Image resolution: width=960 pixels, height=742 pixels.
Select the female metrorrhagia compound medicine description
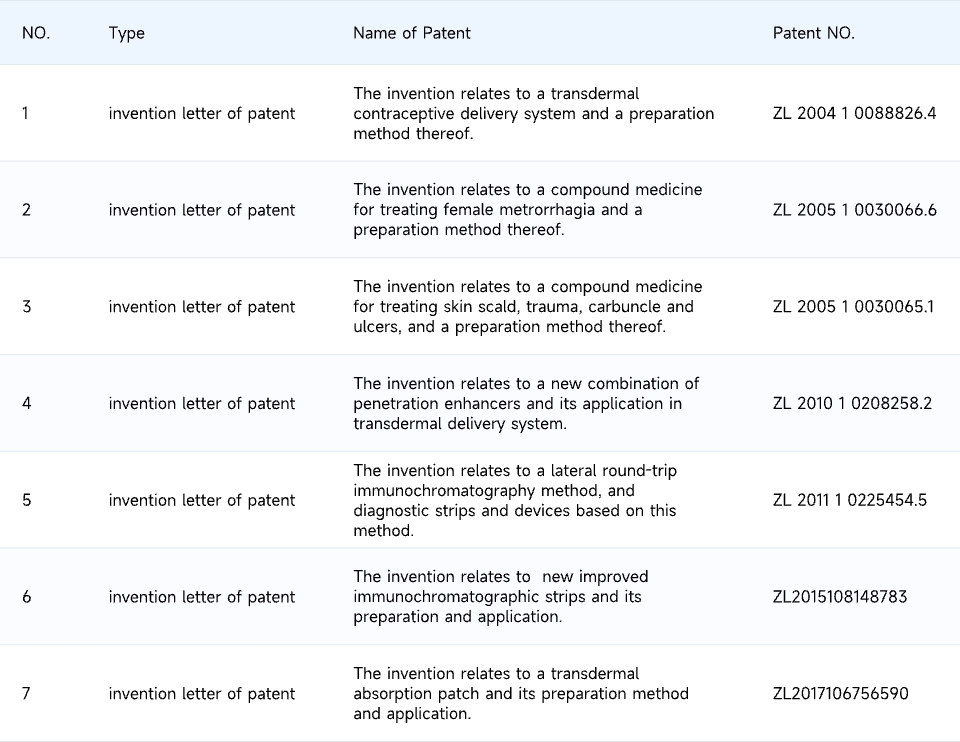click(x=527, y=210)
